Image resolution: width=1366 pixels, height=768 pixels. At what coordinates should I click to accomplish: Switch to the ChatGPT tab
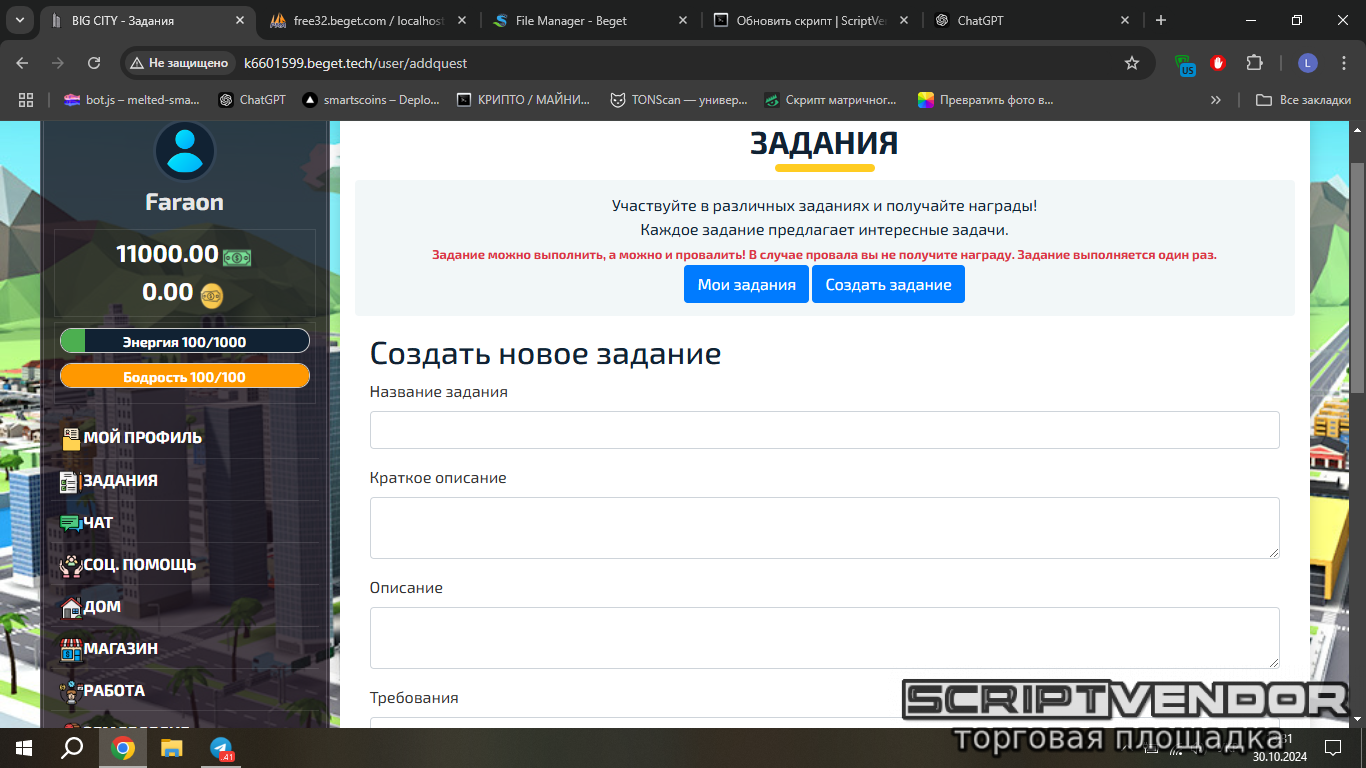click(1030, 20)
